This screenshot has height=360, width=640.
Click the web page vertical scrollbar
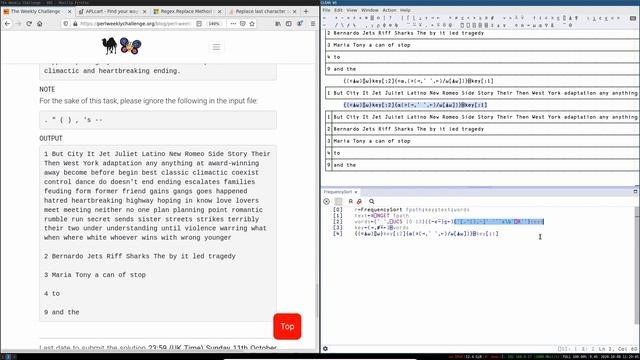(x=317, y=300)
